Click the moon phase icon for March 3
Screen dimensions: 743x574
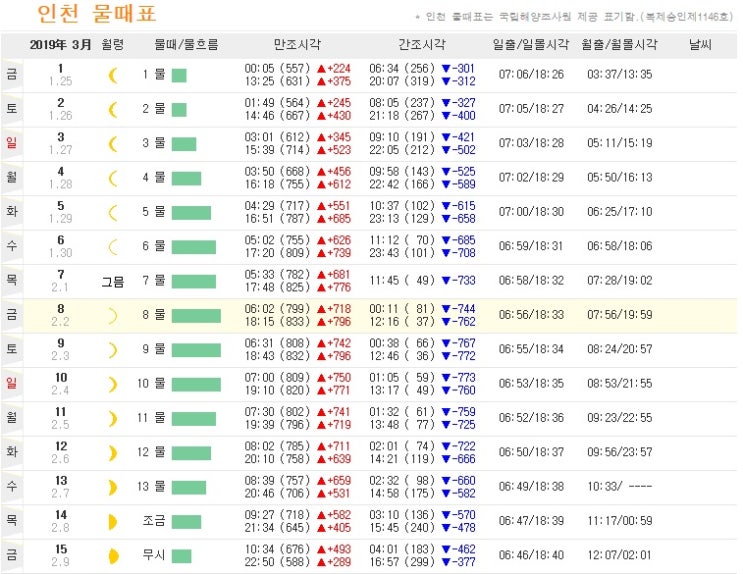[x=113, y=144]
